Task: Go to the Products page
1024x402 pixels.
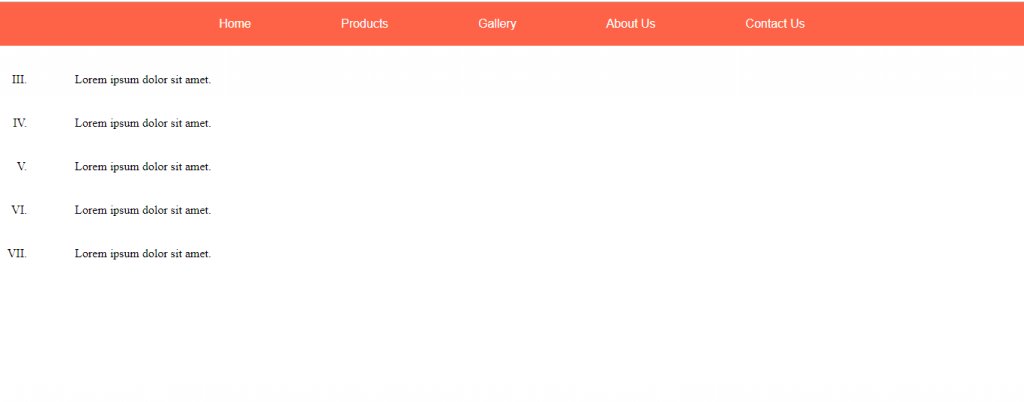Action: (x=364, y=23)
